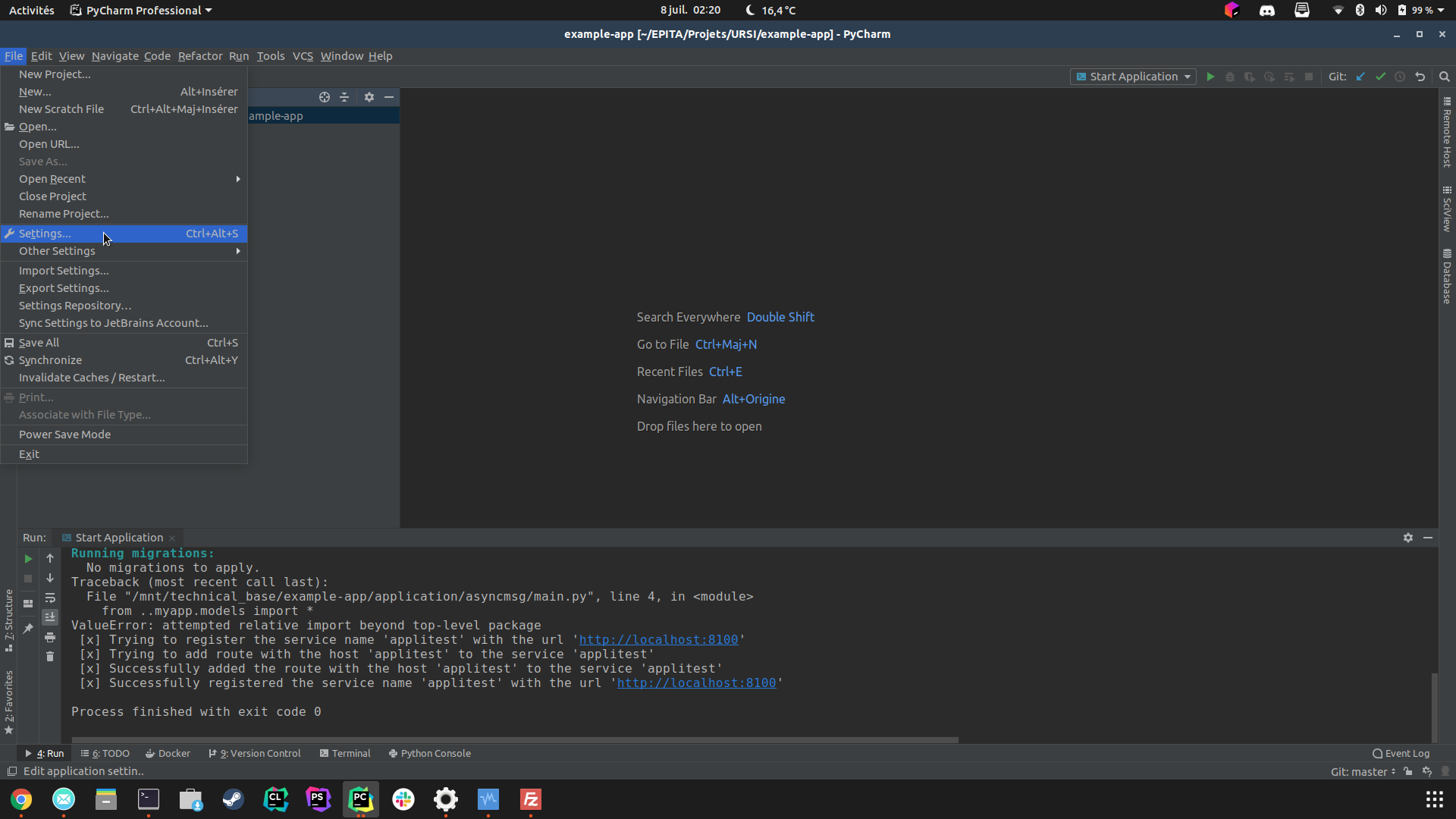Open the Refactor menu
The width and height of the screenshot is (1456, 819).
point(200,56)
